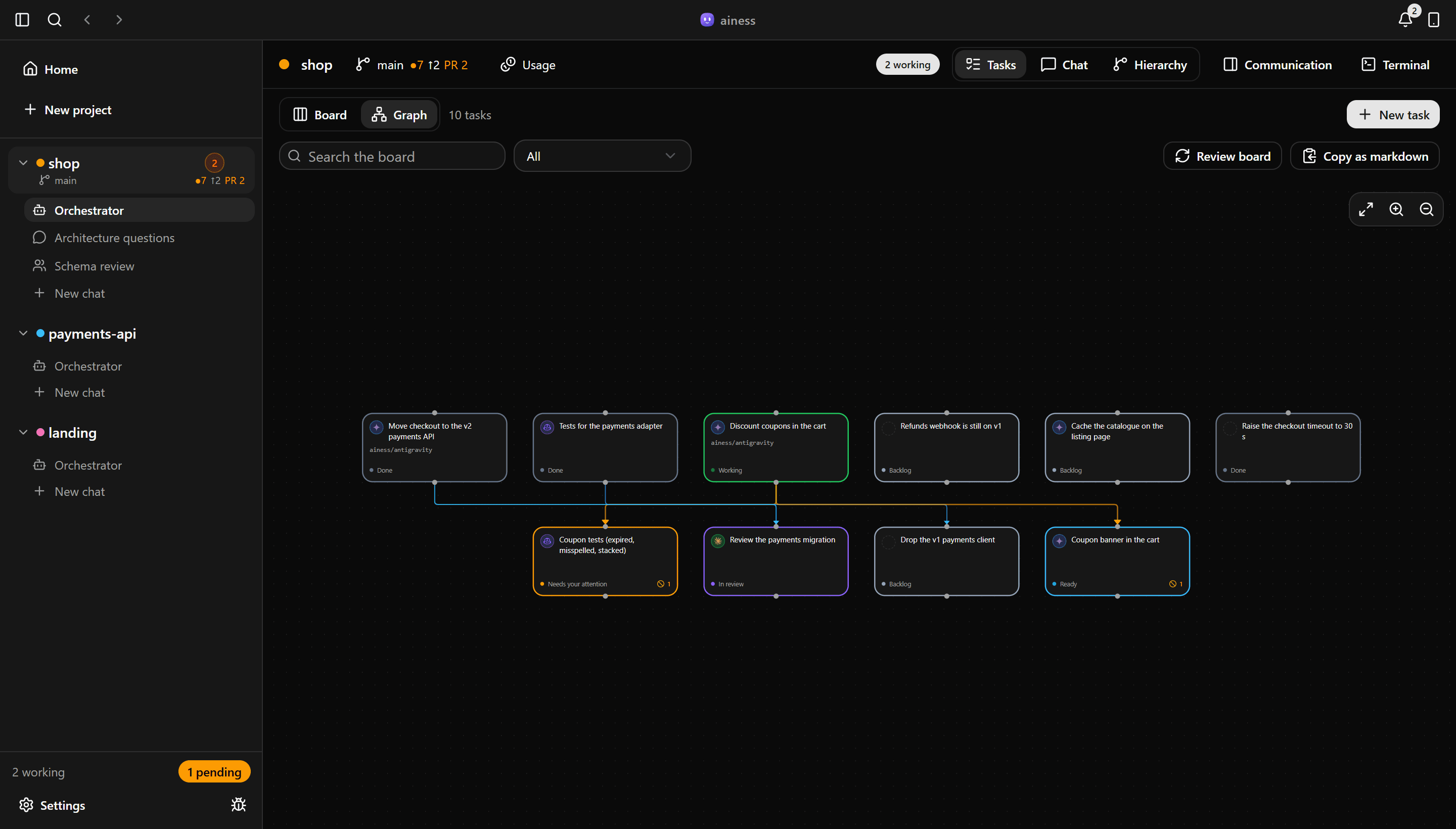This screenshot has height=829, width=1456.
Task: Collapse the landing project tree
Action: pyautogui.click(x=23, y=432)
